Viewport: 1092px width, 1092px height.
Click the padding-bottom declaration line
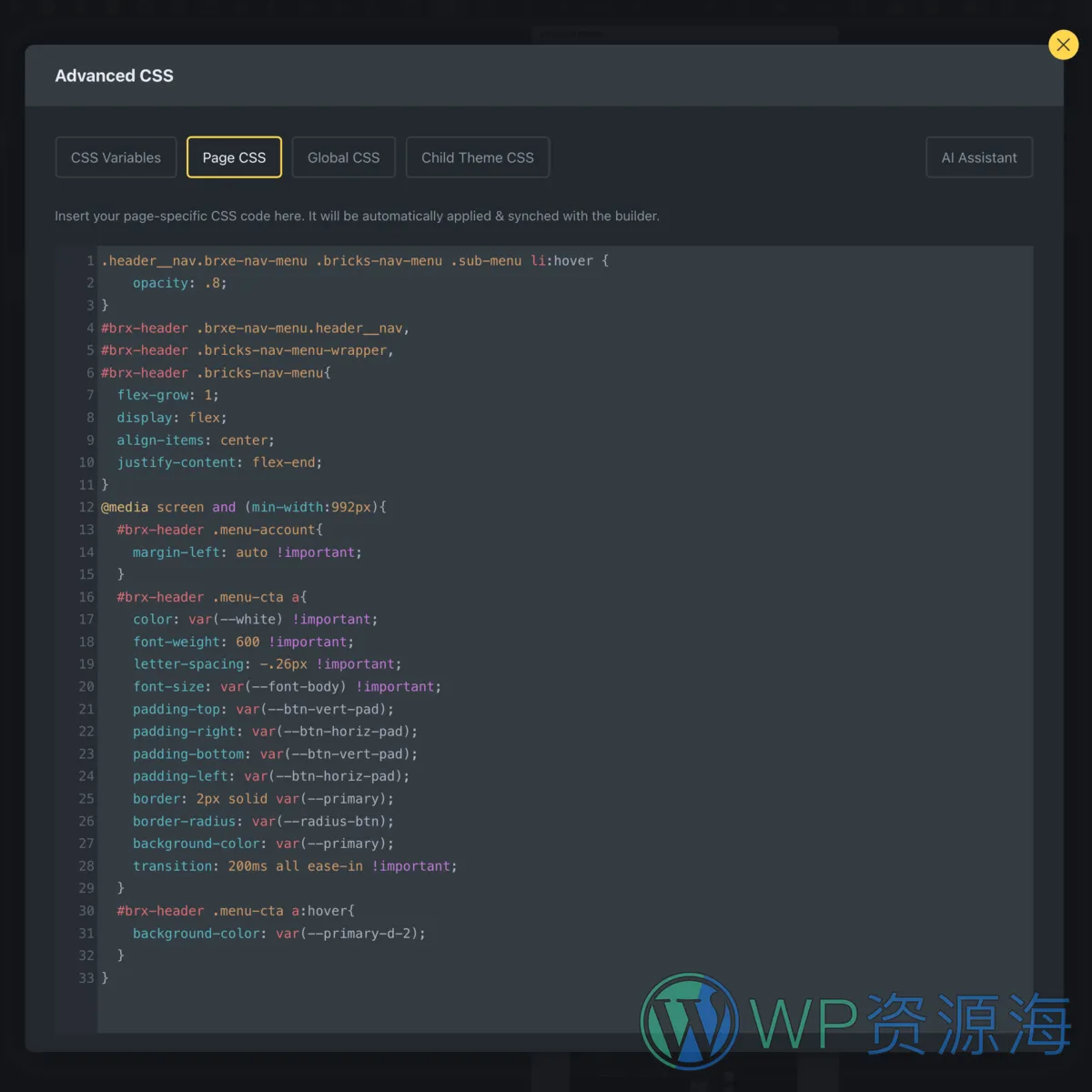point(275,754)
